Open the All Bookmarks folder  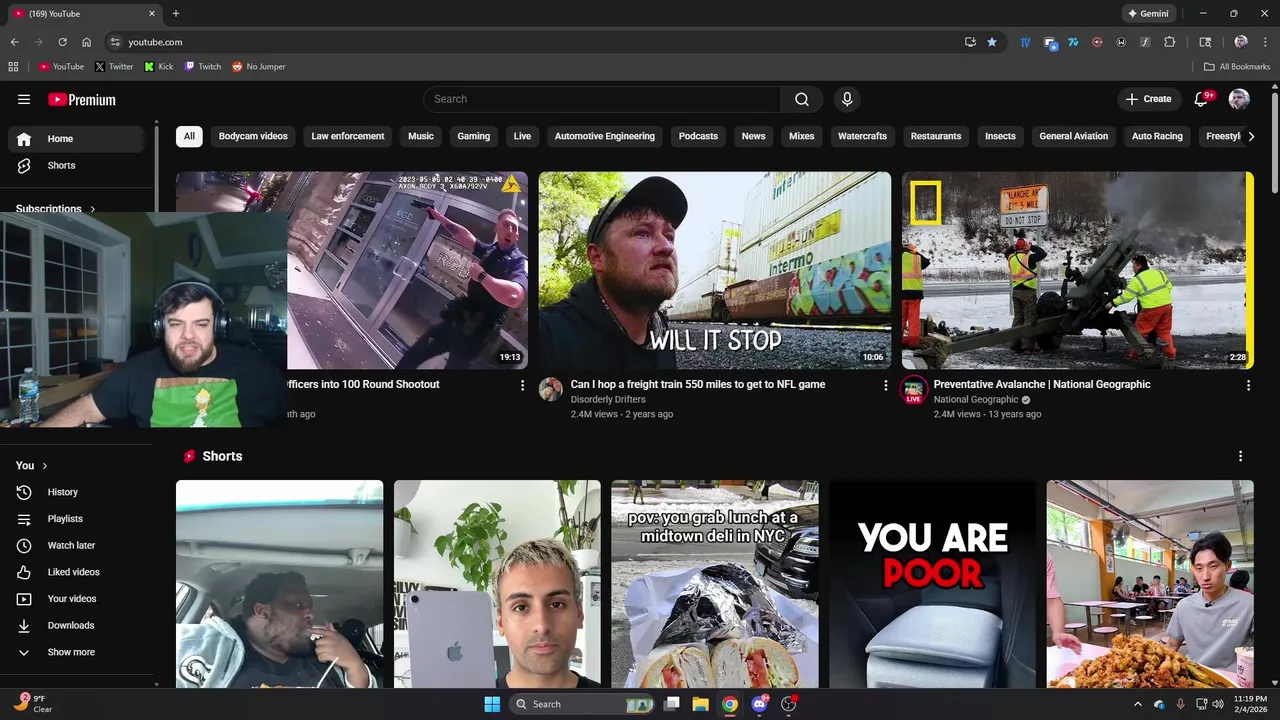pyautogui.click(x=1237, y=66)
